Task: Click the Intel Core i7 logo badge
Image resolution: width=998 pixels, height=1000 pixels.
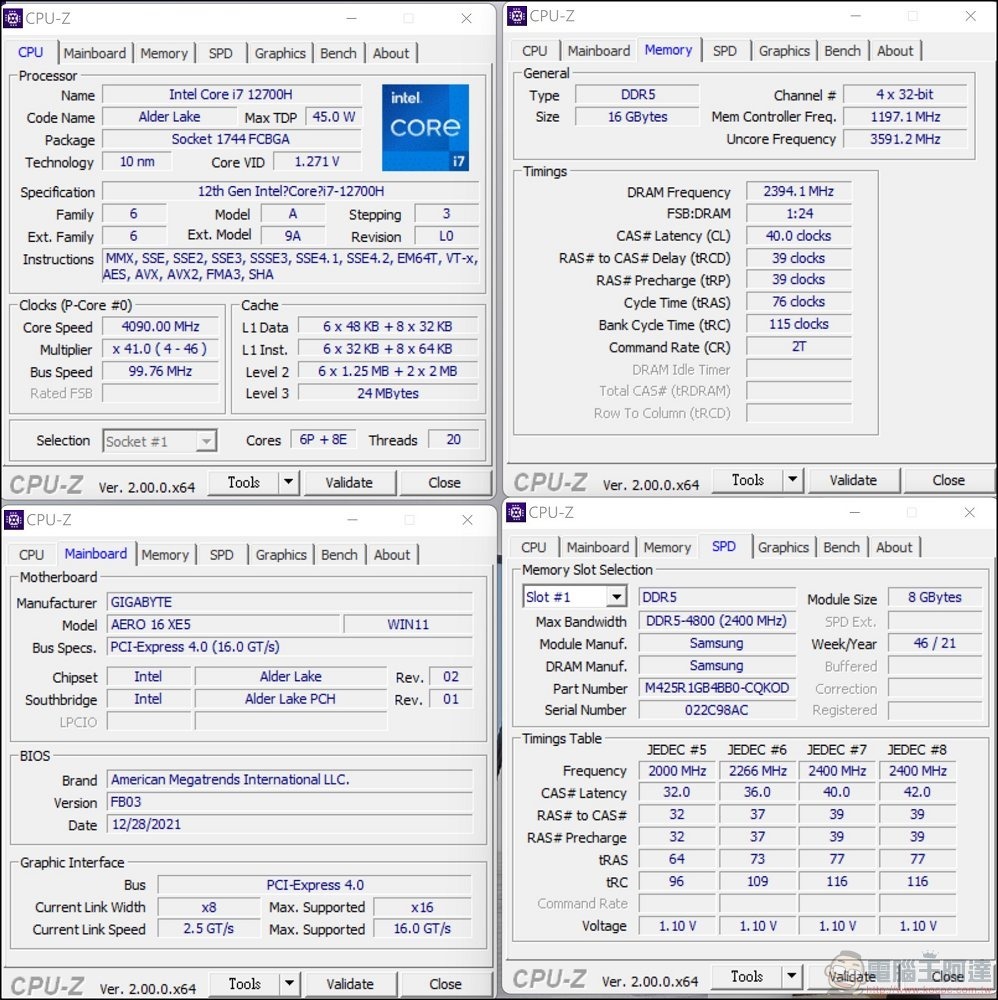Action: [425, 128]
